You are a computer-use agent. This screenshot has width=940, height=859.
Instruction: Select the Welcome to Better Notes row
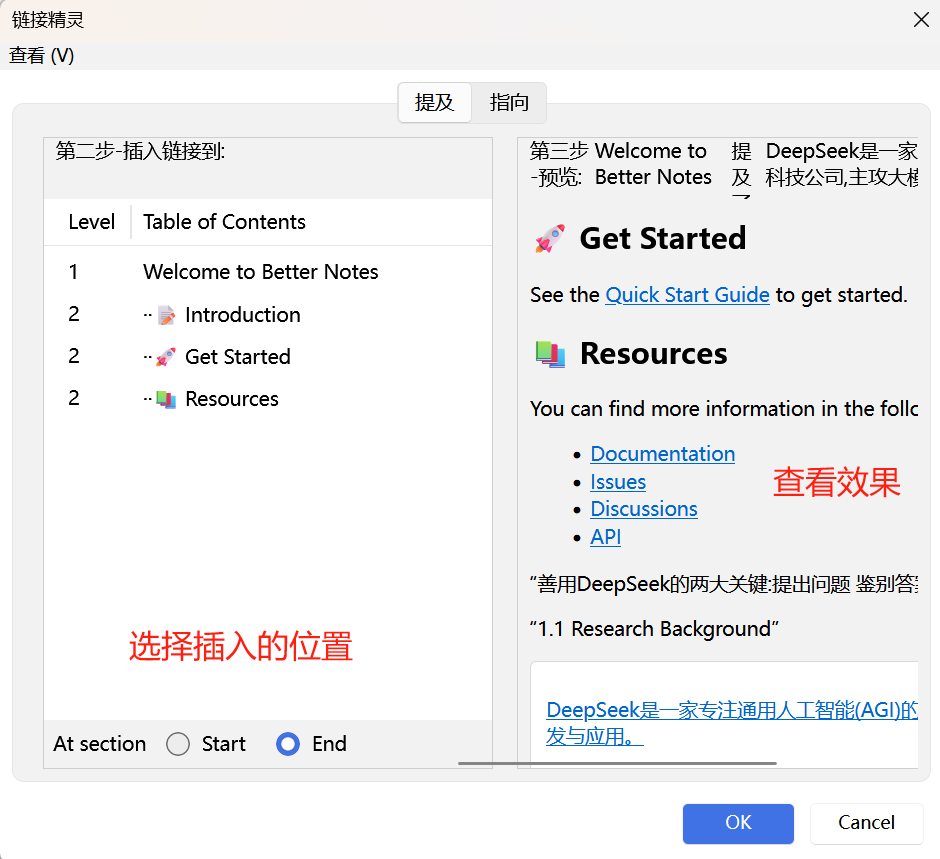[x=268, y=272]
